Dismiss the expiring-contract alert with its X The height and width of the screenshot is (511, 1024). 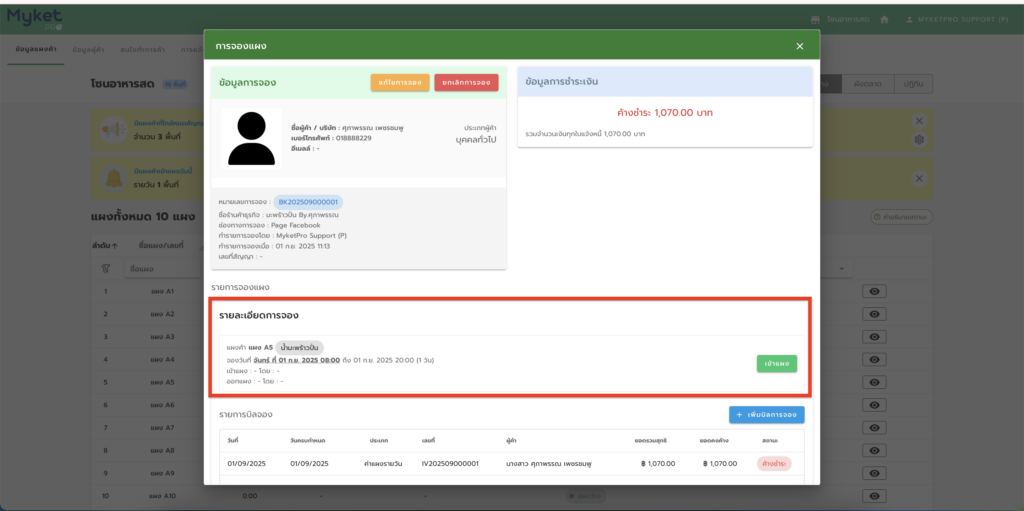(919, 121)
